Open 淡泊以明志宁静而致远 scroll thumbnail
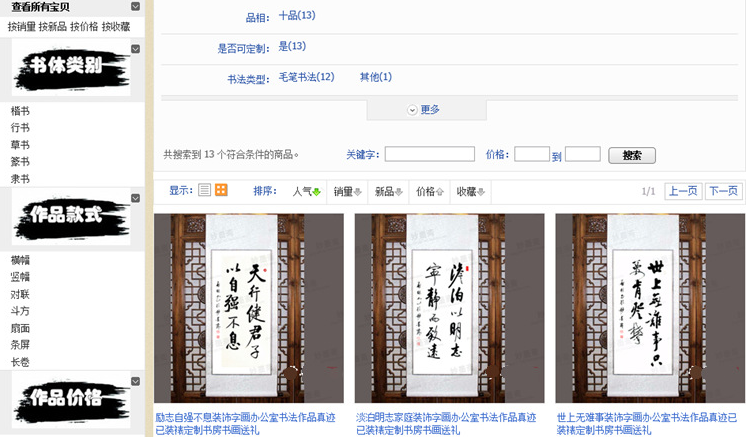 449,308
